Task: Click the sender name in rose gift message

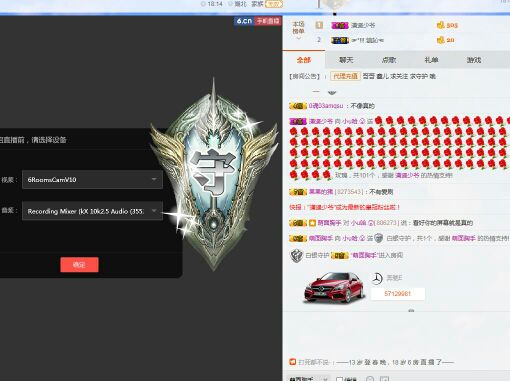Action: 321,121
